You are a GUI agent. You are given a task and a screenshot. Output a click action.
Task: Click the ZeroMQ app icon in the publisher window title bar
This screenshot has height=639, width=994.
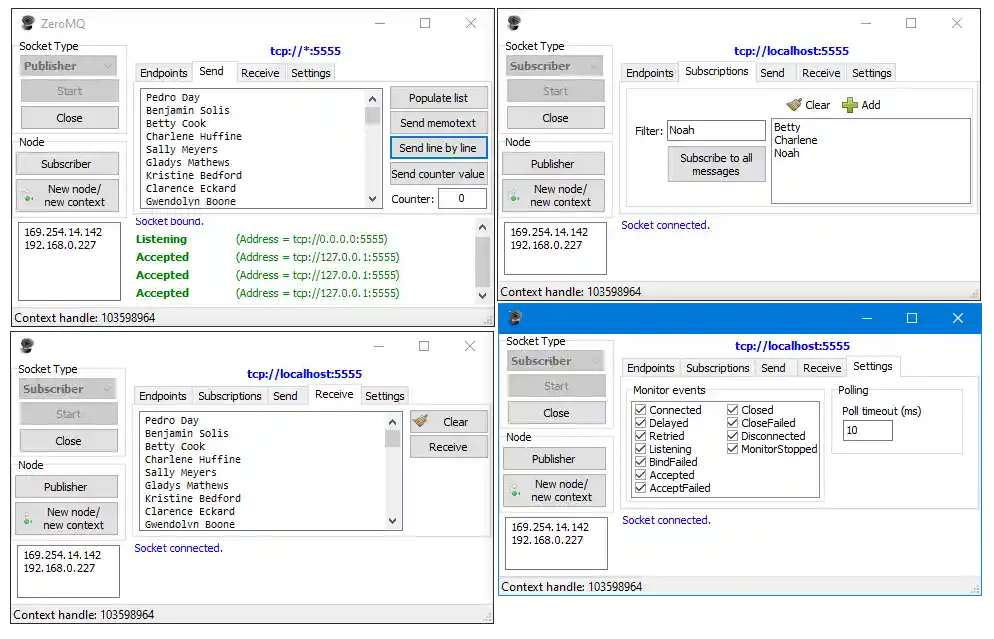click(x=27, y=23)
